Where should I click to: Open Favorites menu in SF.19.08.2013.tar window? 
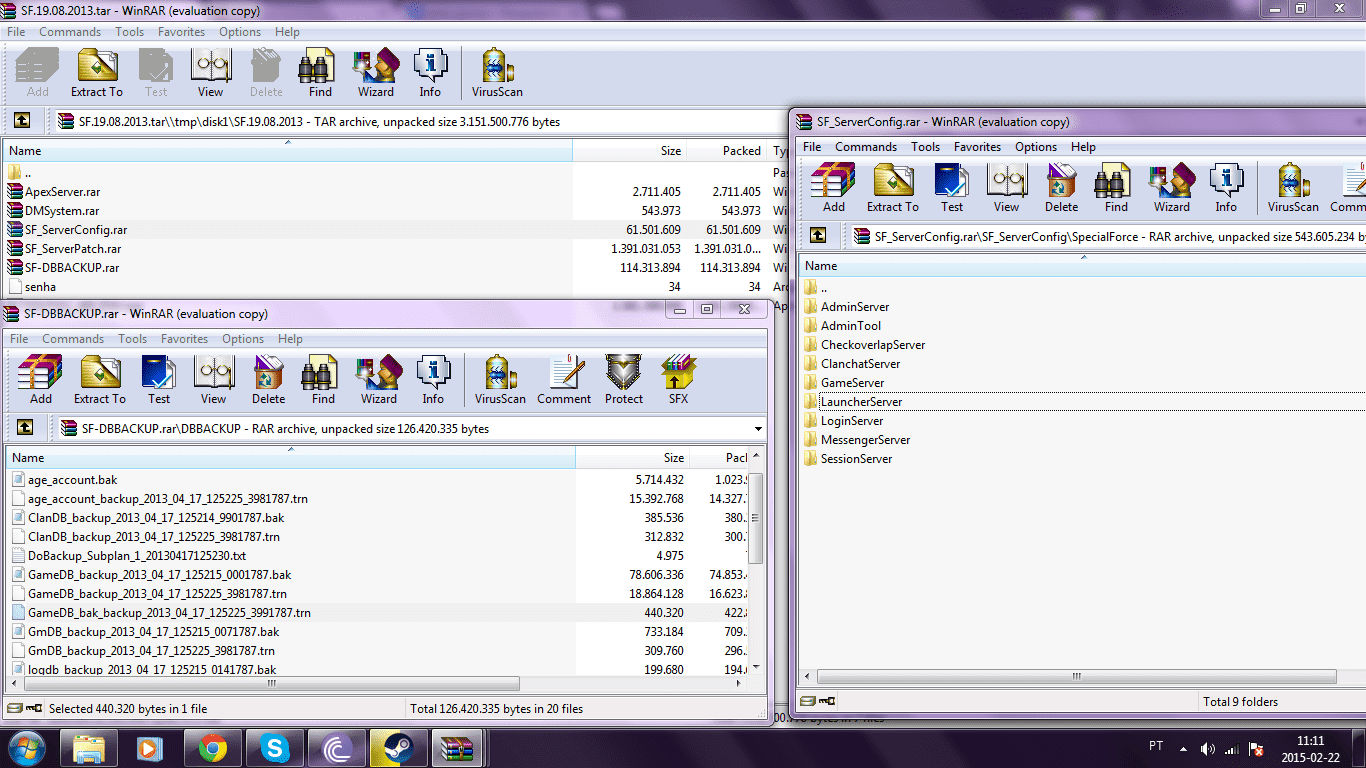[181, 32]
